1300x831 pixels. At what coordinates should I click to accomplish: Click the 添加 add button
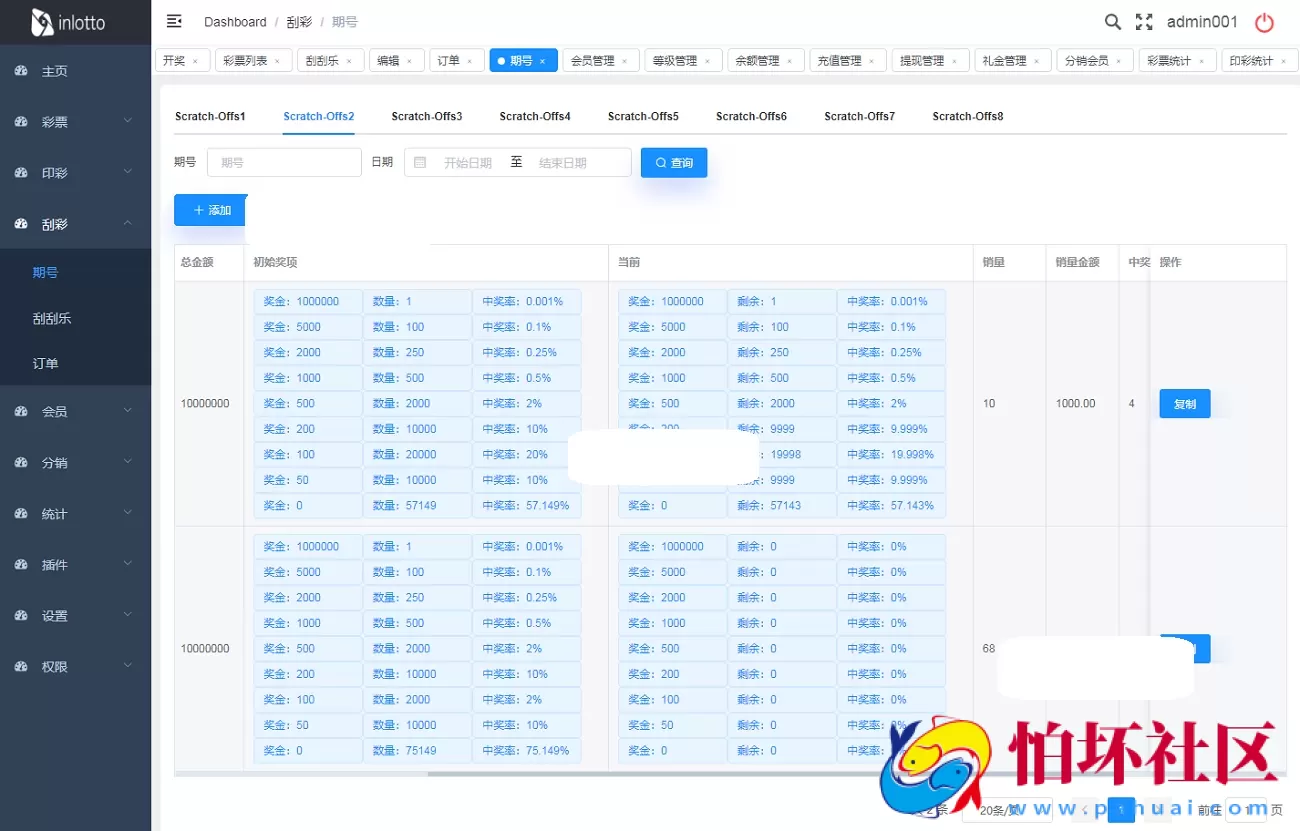[209, 210]
